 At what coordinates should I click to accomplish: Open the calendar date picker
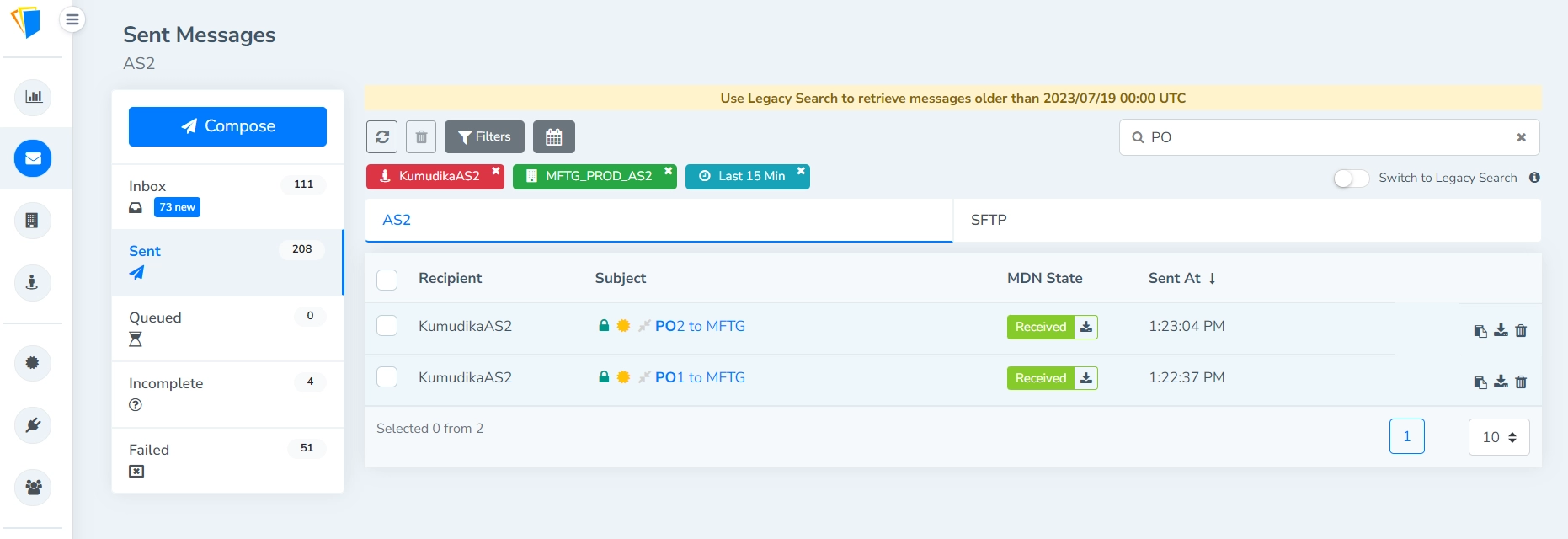click(x=553, y=137)
